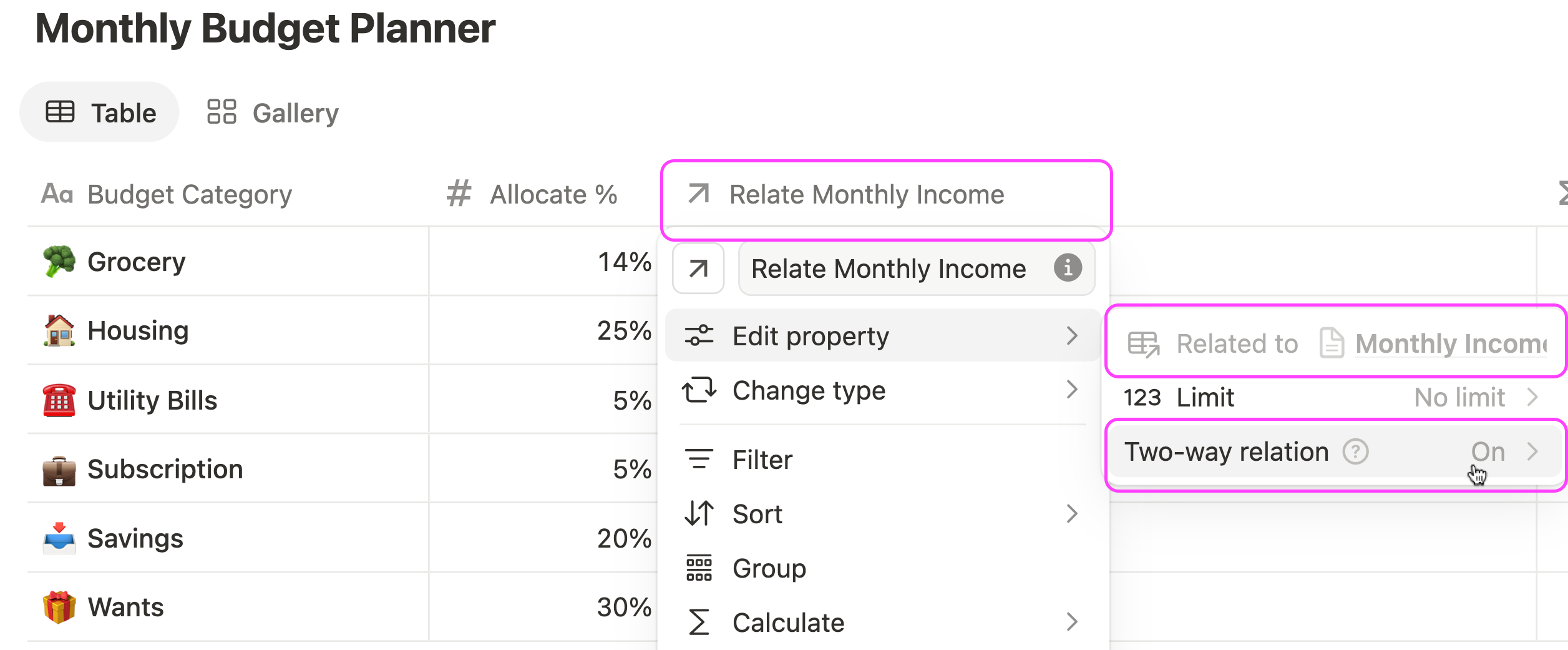Select the Filter menu option

click(882, 460)
